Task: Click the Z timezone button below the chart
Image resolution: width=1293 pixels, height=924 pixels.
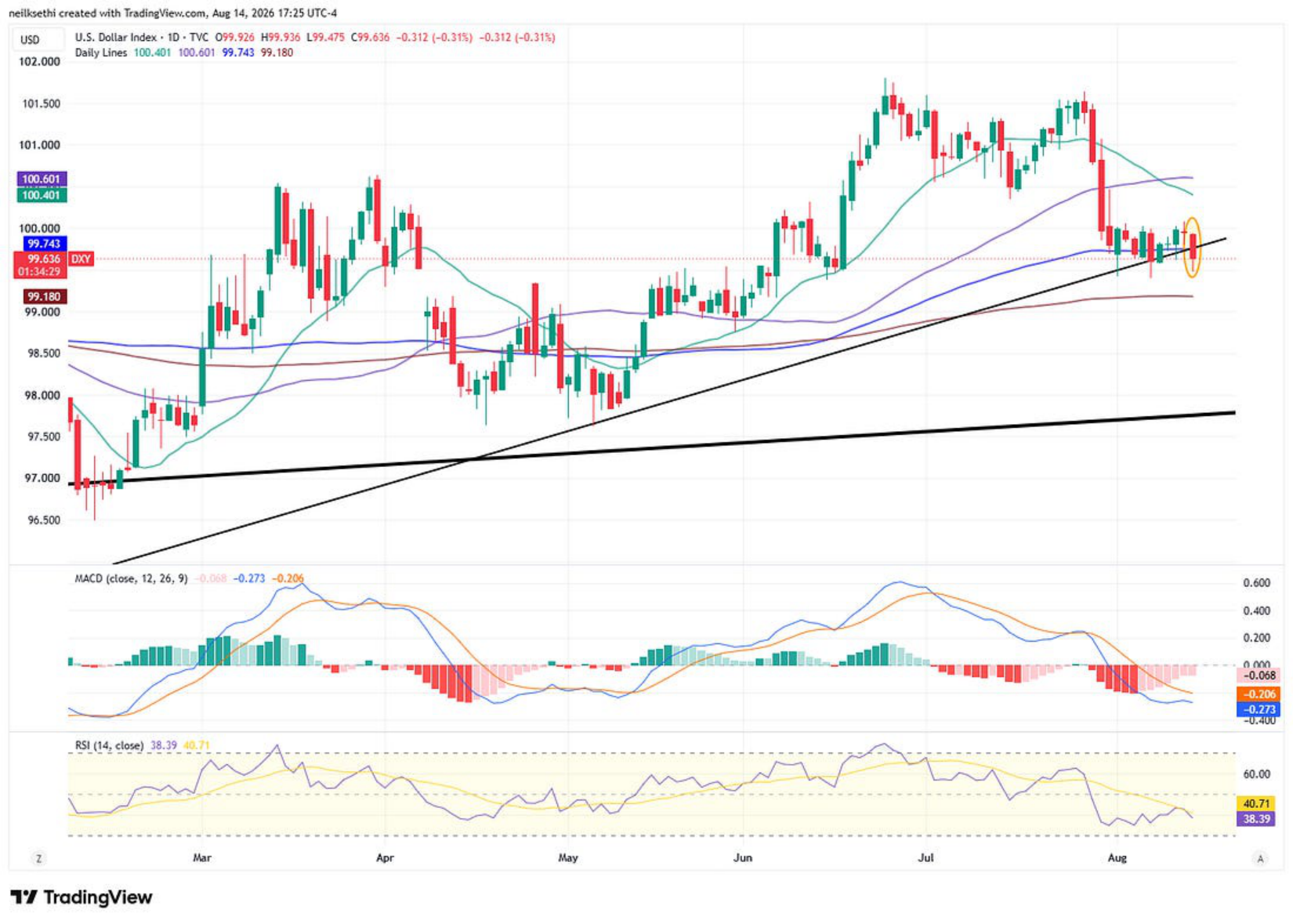Action: pyautogui.click(x=38, y=859)
